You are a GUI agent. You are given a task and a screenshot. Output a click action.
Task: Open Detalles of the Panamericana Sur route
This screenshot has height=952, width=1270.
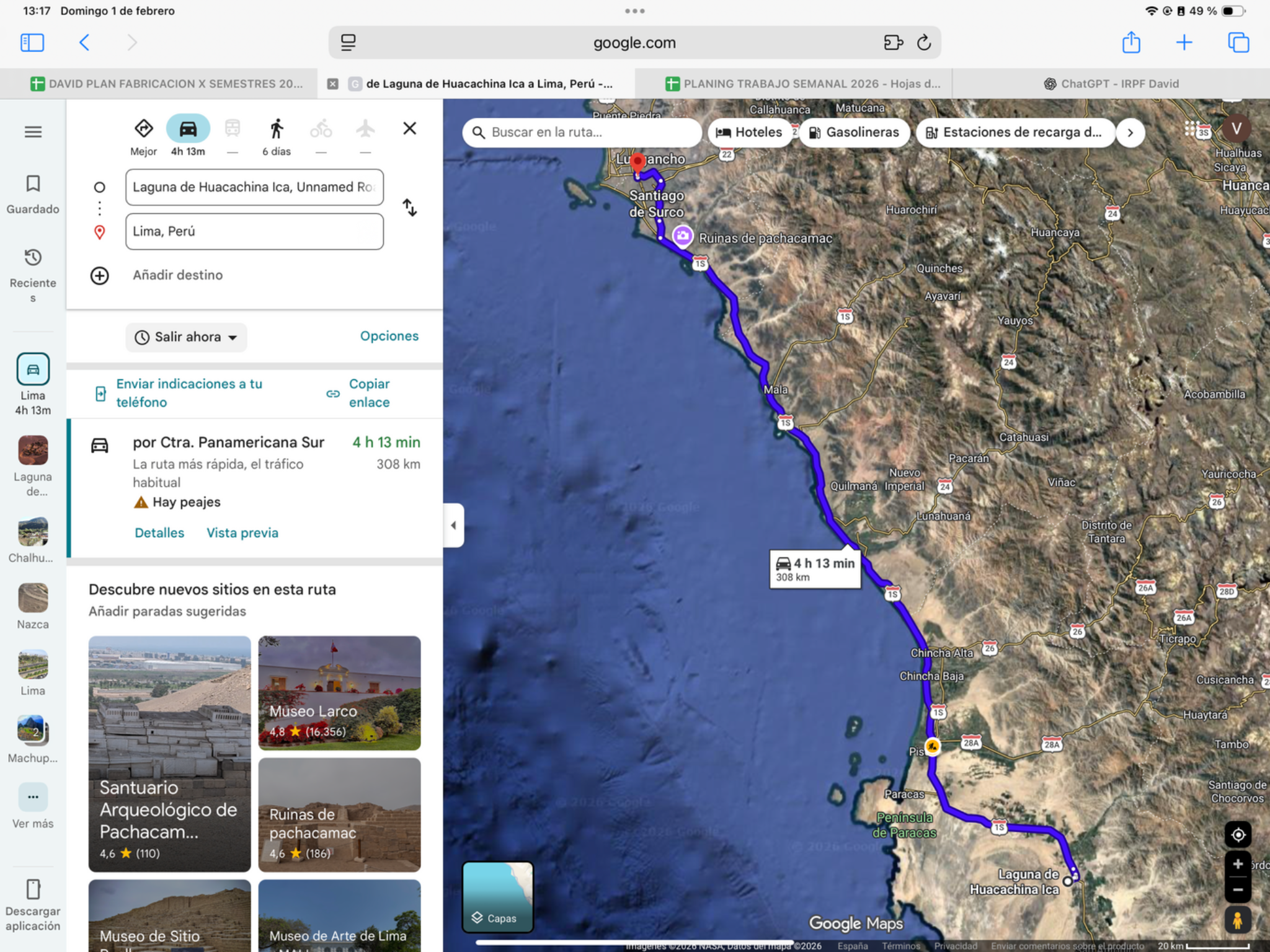(159, 533)
